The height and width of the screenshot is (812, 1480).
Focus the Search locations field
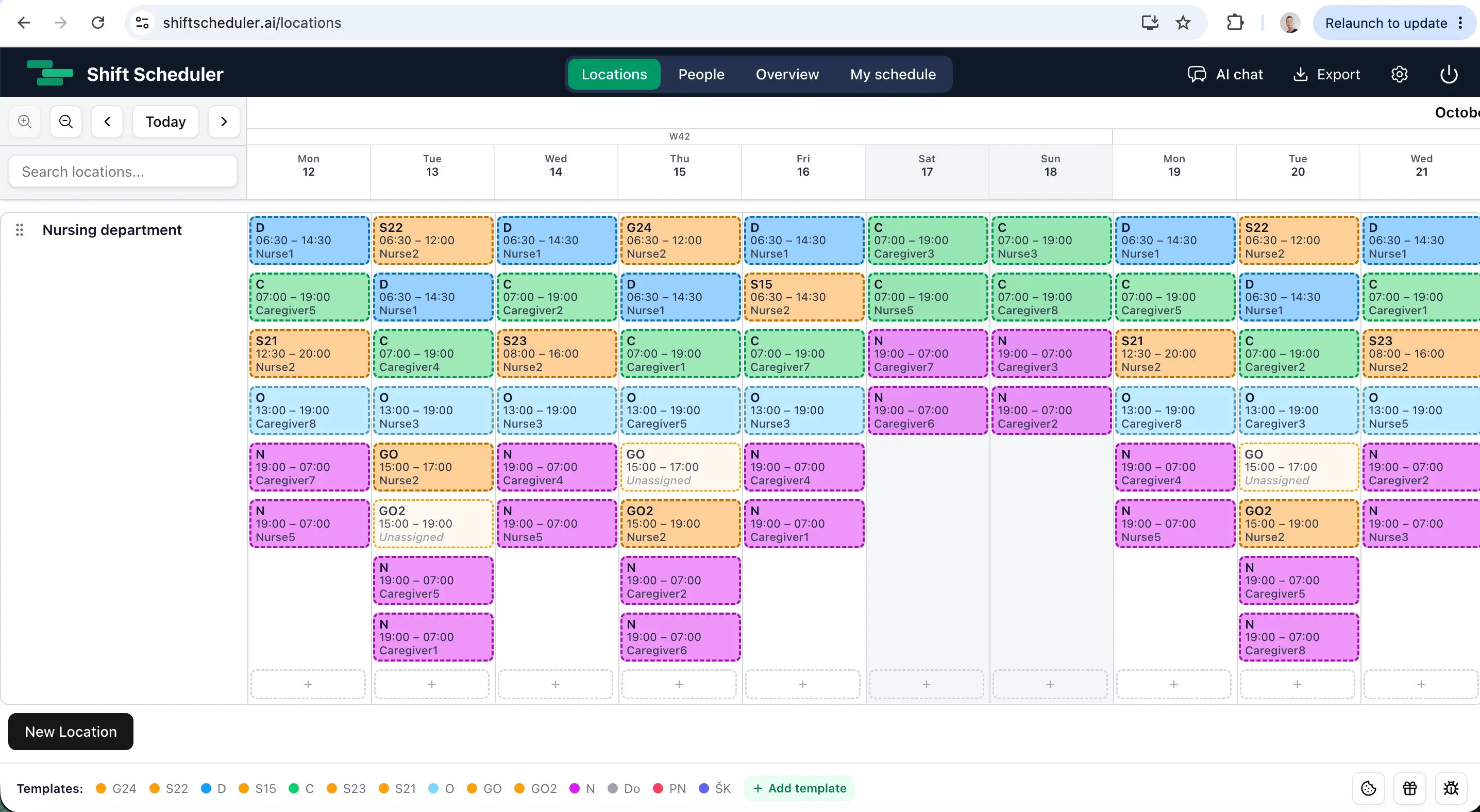click(123, 171)
